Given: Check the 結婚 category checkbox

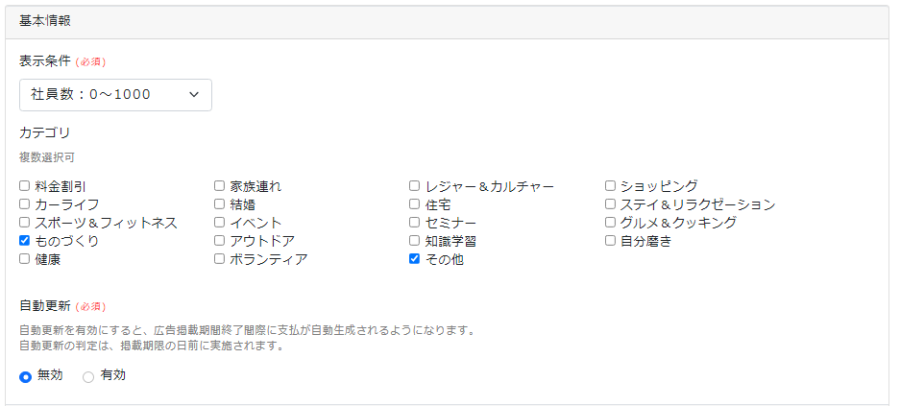Looking at the screenshot, I should 220,204.
